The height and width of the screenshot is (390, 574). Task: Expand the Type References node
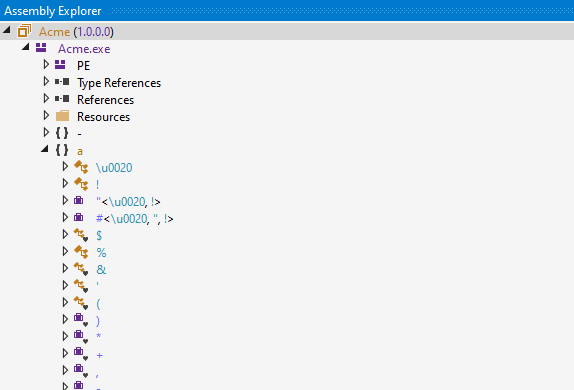[x=46, y=81]
